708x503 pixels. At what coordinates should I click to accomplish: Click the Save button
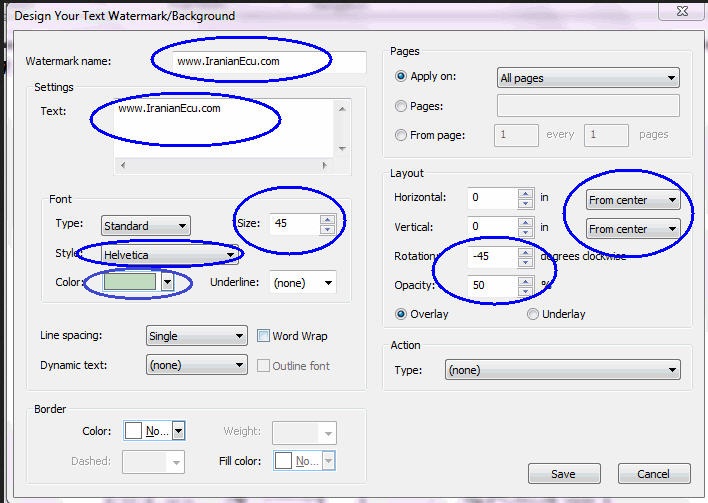pyautogui.click(x=564, y=474)
